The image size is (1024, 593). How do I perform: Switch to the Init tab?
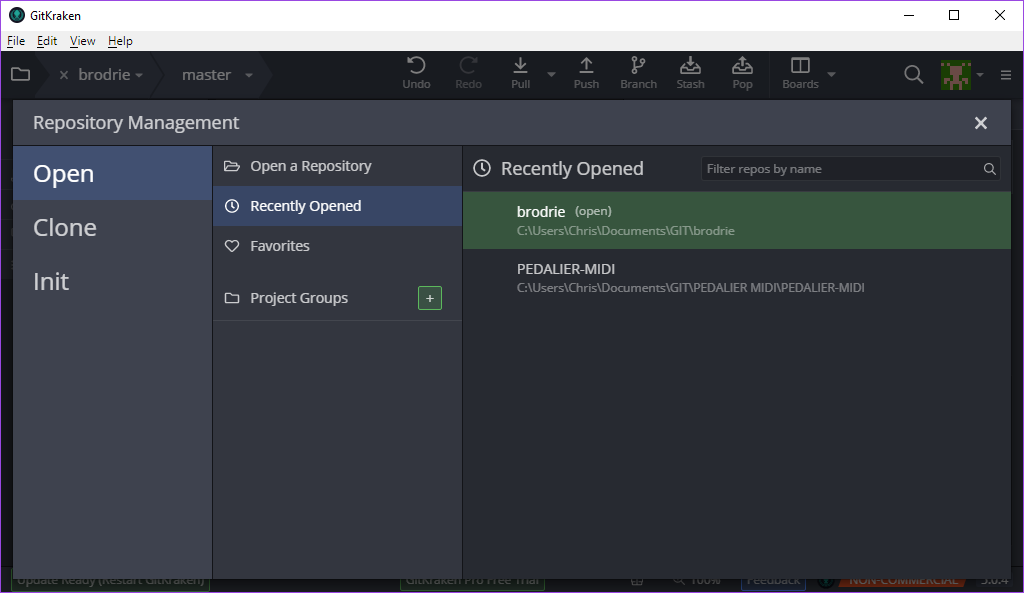[x=112, y=281]
